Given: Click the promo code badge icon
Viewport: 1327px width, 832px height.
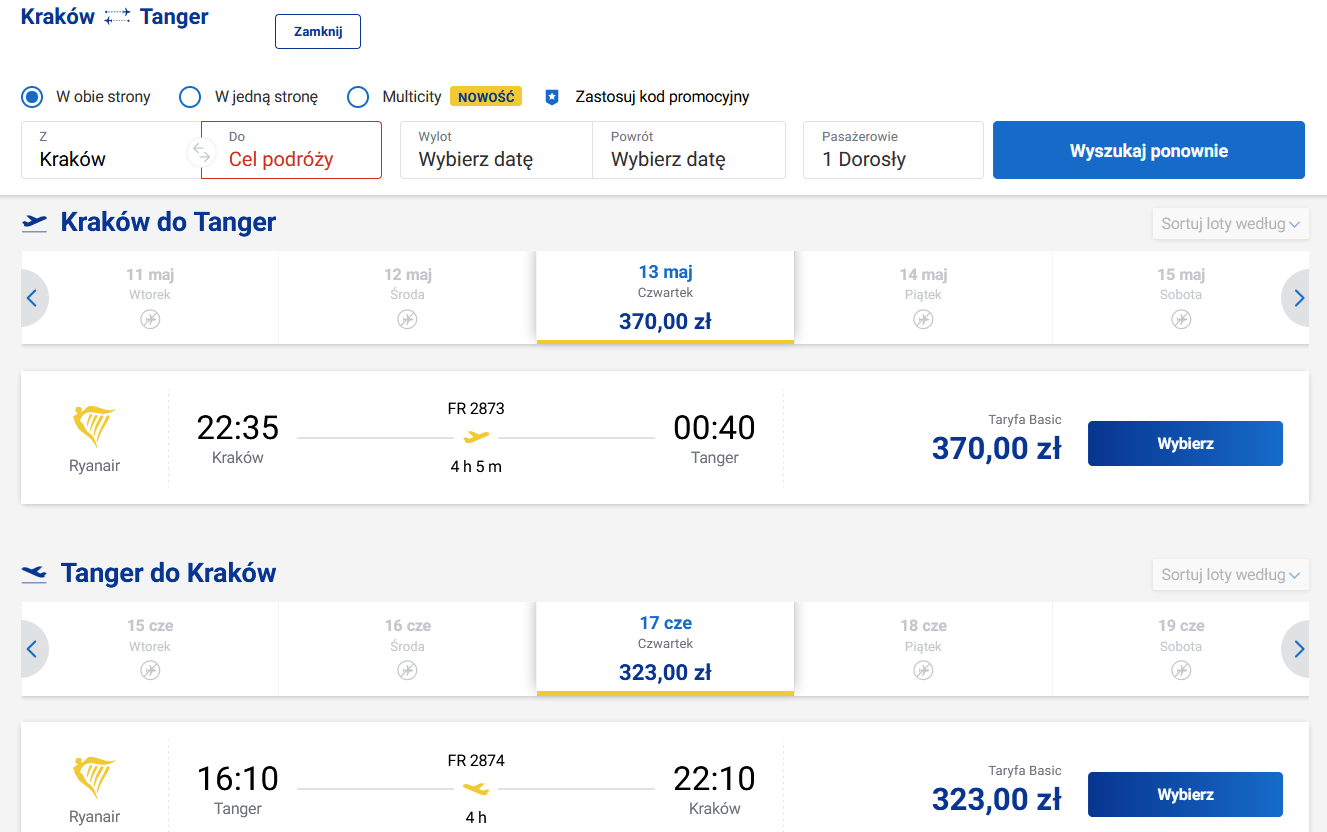Looking at the screenshot, I should click(551, 97).
